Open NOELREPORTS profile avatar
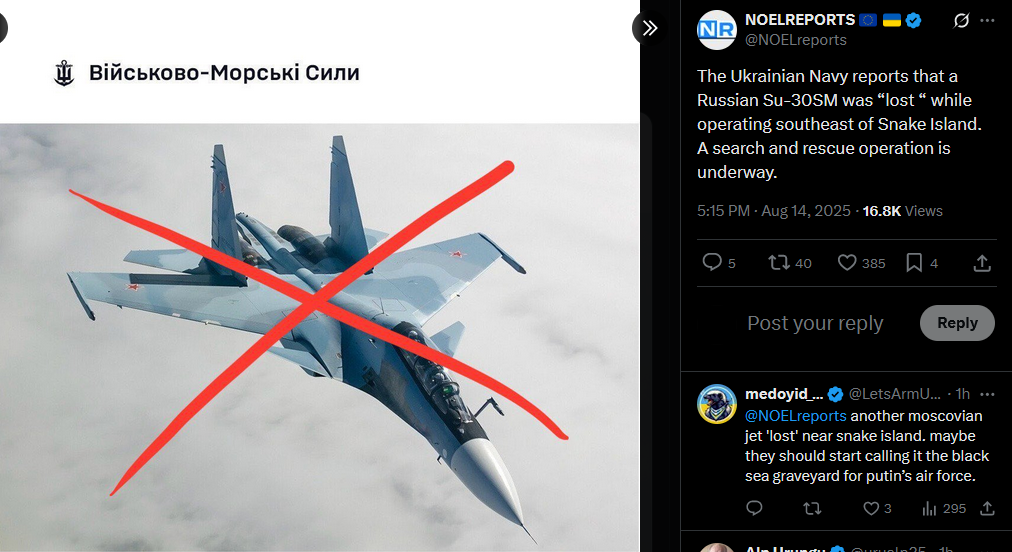Viewport: 1012px width, 552px height. point(716,30)
